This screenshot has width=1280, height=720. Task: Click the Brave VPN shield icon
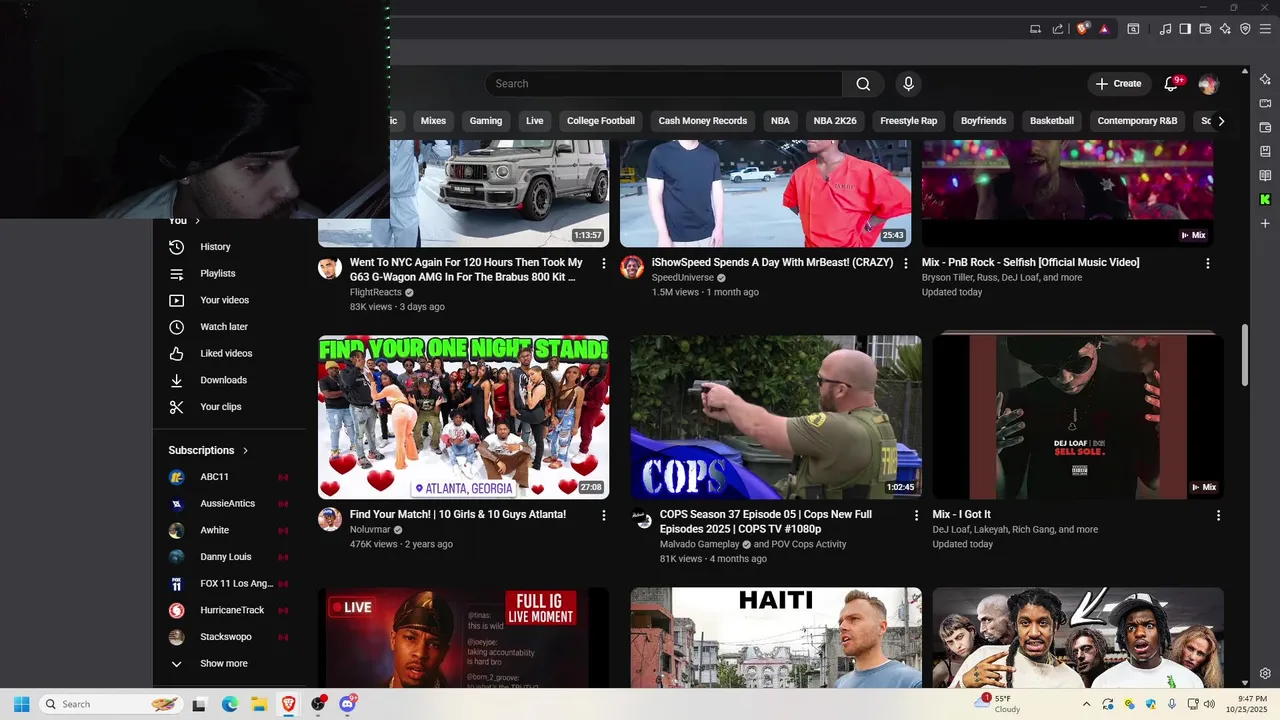click(1245, 29)
